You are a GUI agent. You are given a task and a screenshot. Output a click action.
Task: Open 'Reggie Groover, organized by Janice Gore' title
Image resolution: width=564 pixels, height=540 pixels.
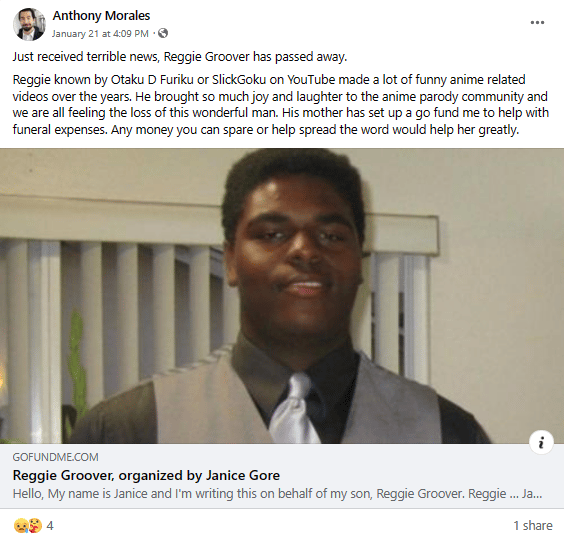(146, 475)
